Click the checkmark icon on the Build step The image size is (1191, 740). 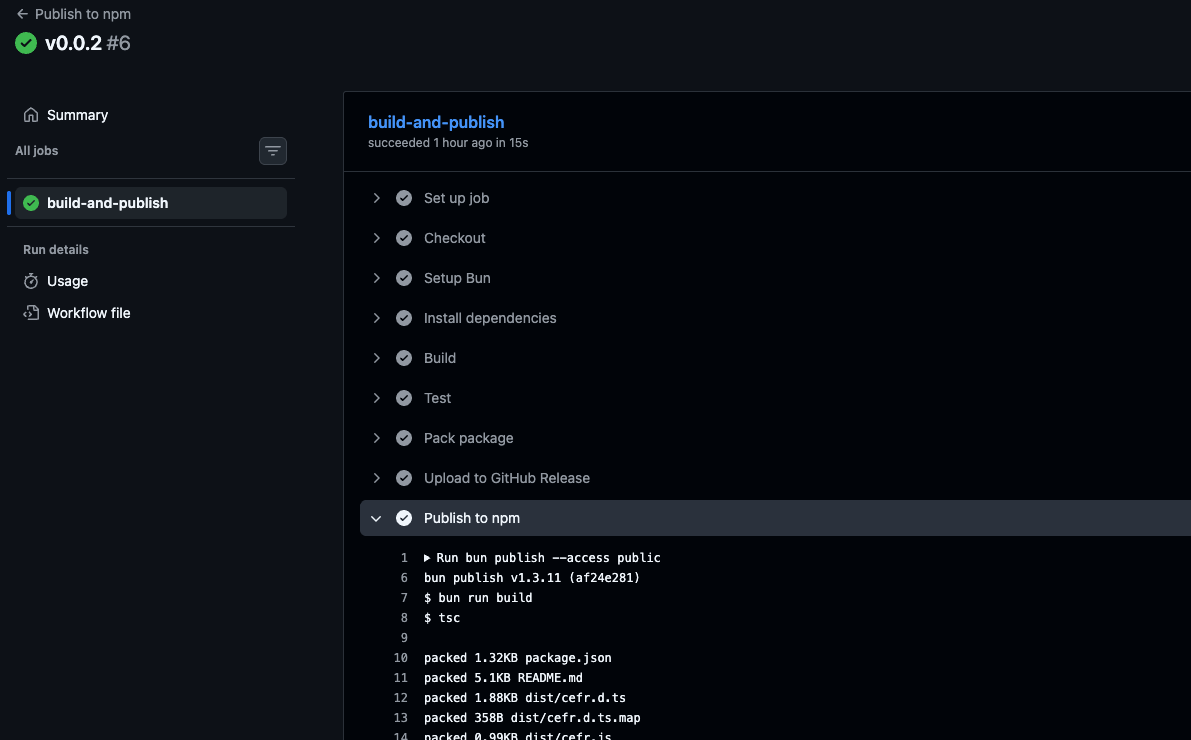[x=403, y=358]
